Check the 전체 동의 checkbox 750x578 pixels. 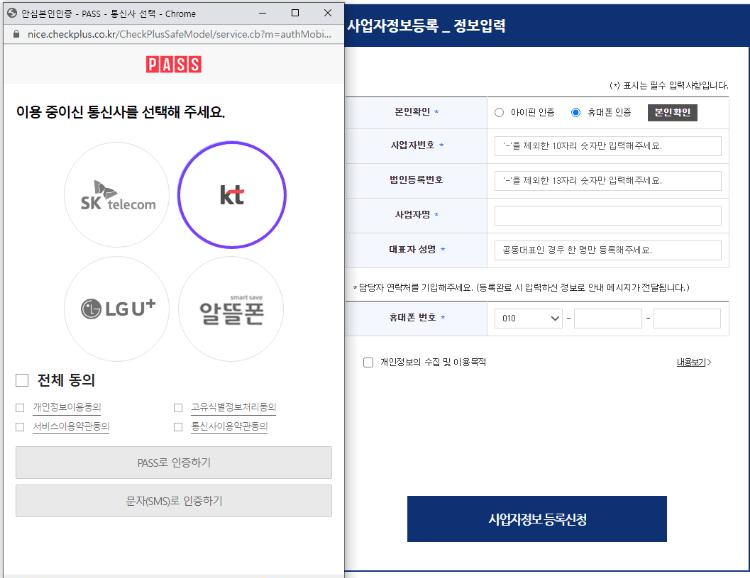click(22, 380)
